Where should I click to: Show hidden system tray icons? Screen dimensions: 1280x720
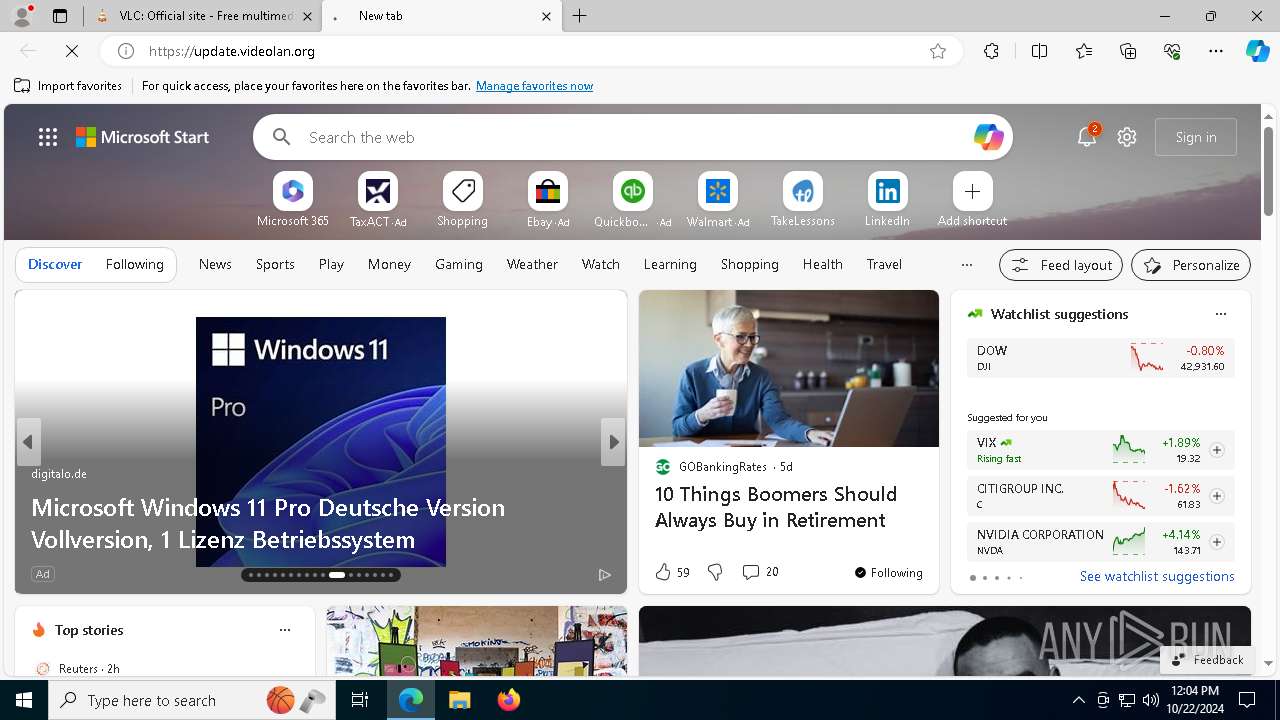pyautogui.click(x=1078, y=700)
